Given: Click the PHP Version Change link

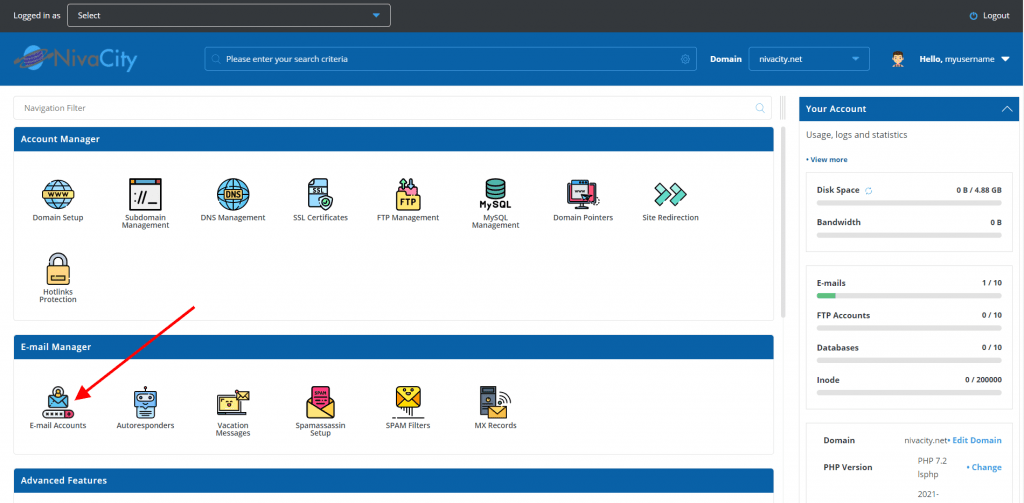Looking at the screenshot, I should (984, 468).
